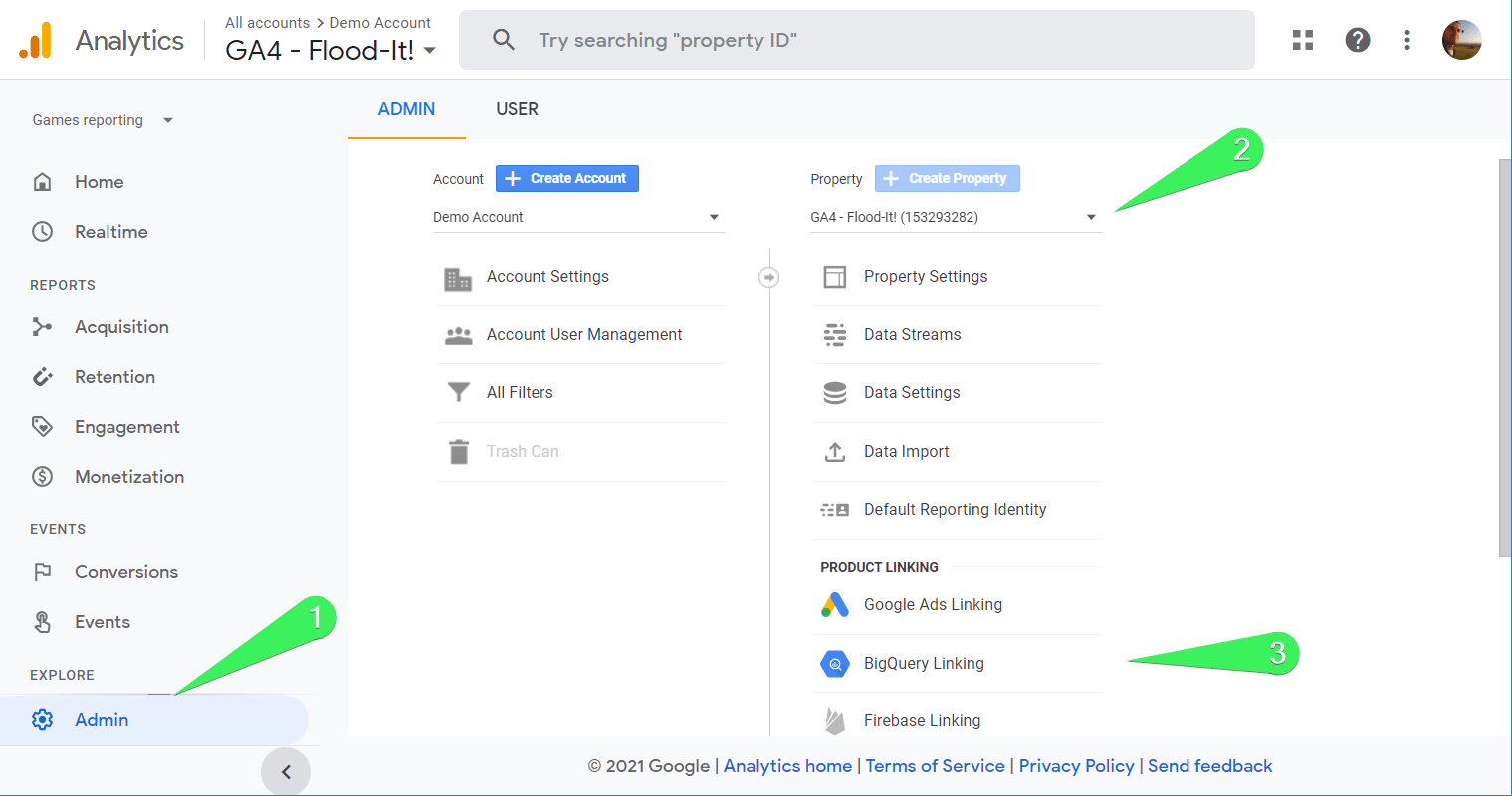Open Default Reporting Identity

pyautogui.click(x=955, y=510)
